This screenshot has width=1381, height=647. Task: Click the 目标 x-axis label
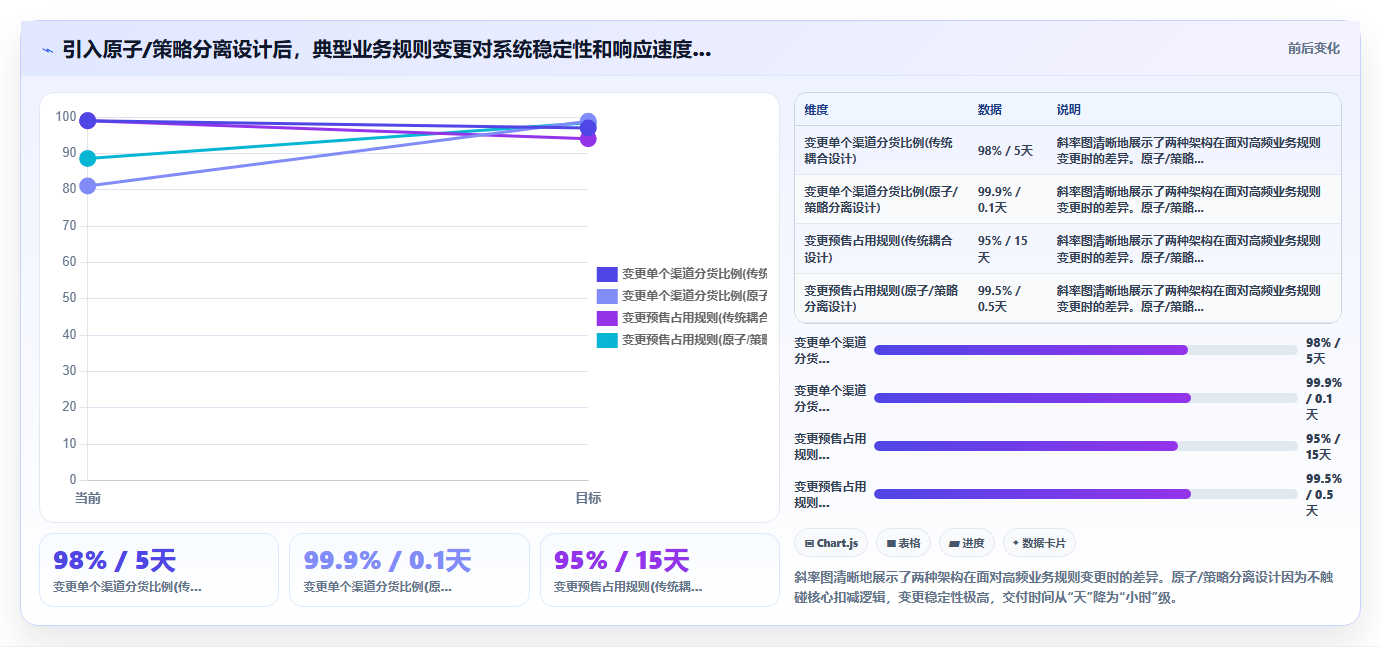pyautogui.click(x=588, y=498)
